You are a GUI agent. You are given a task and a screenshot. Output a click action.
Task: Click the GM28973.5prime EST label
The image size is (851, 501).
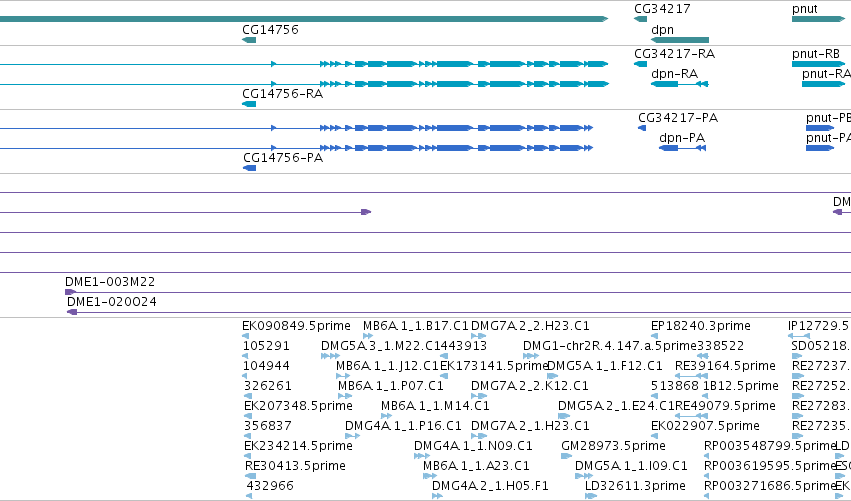pyautogui.click(x=613, y=446)
